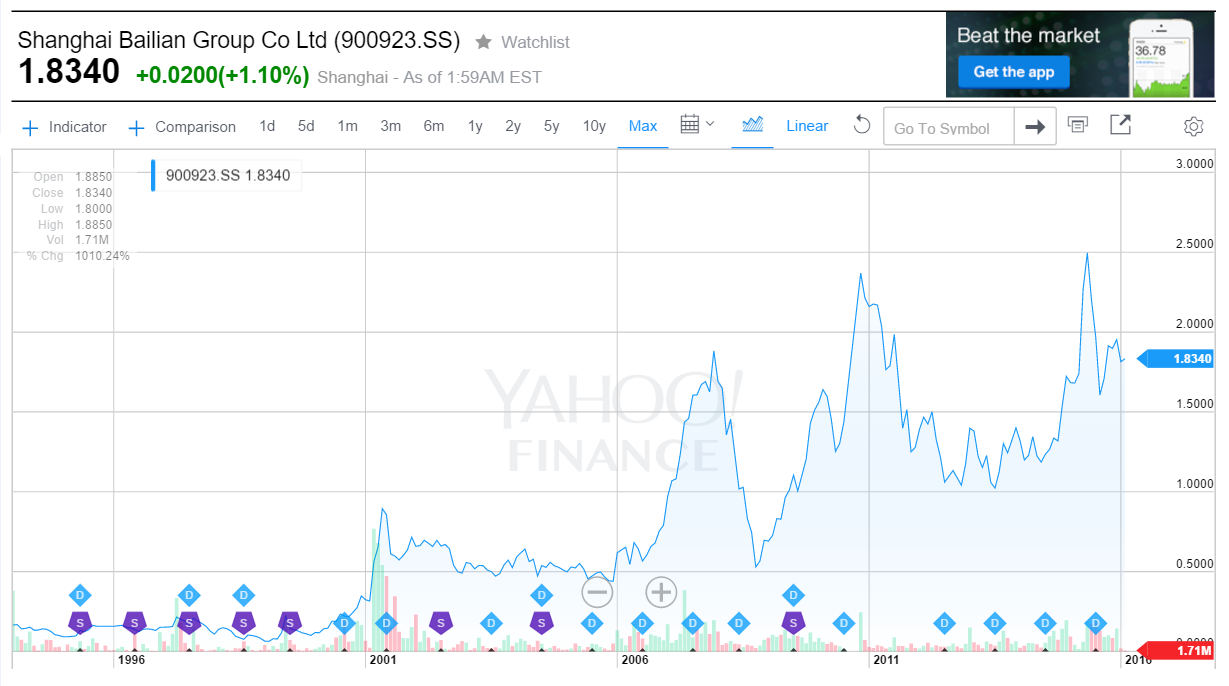Click the Get the app button
1229x686 pixels.
click(x=1013, y=72)
